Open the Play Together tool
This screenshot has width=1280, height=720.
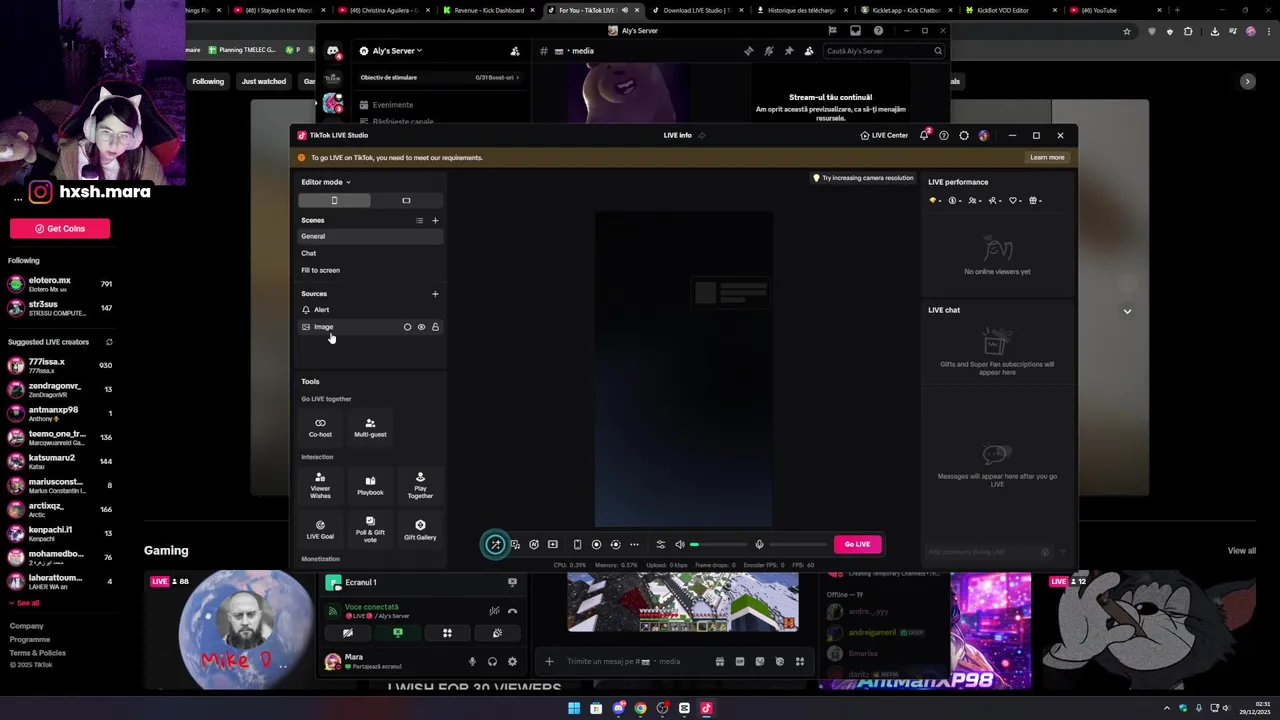coord(420,485)
